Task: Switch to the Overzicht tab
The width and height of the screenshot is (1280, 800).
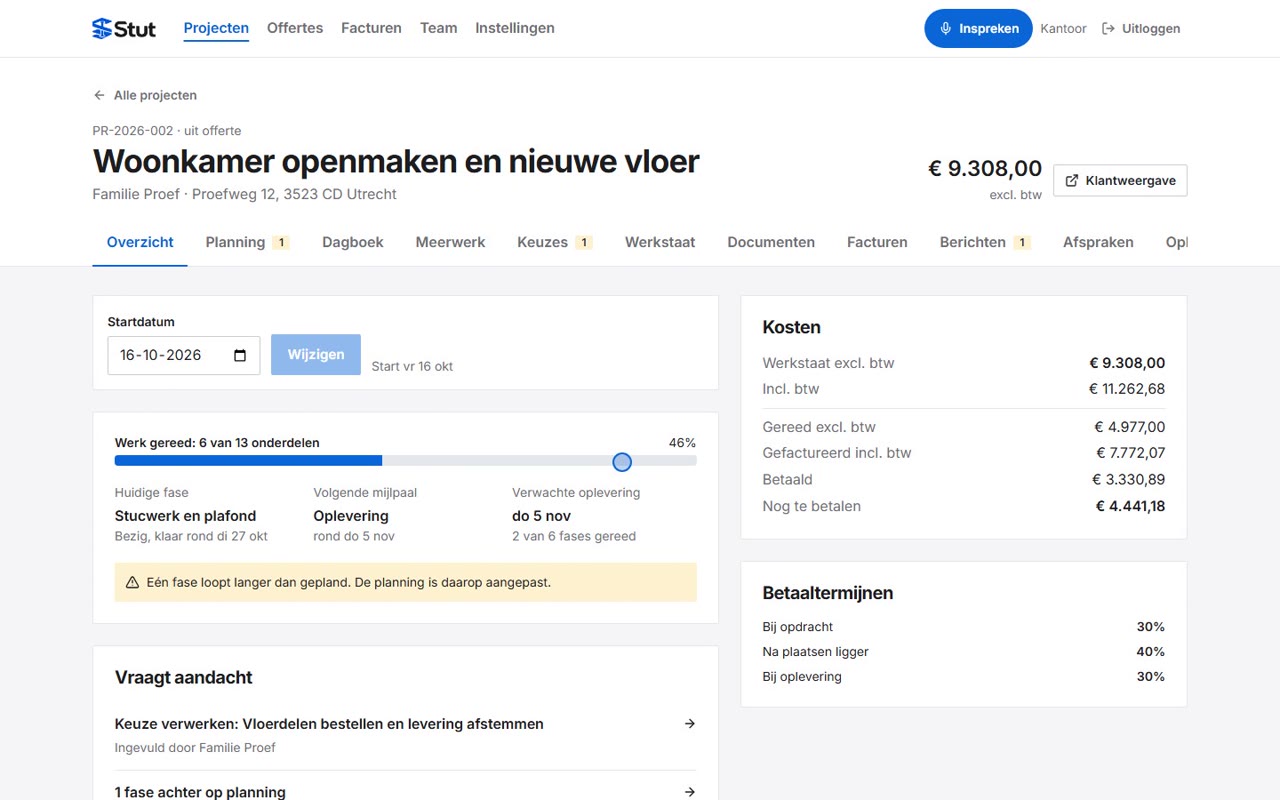Action: (140, 242)
